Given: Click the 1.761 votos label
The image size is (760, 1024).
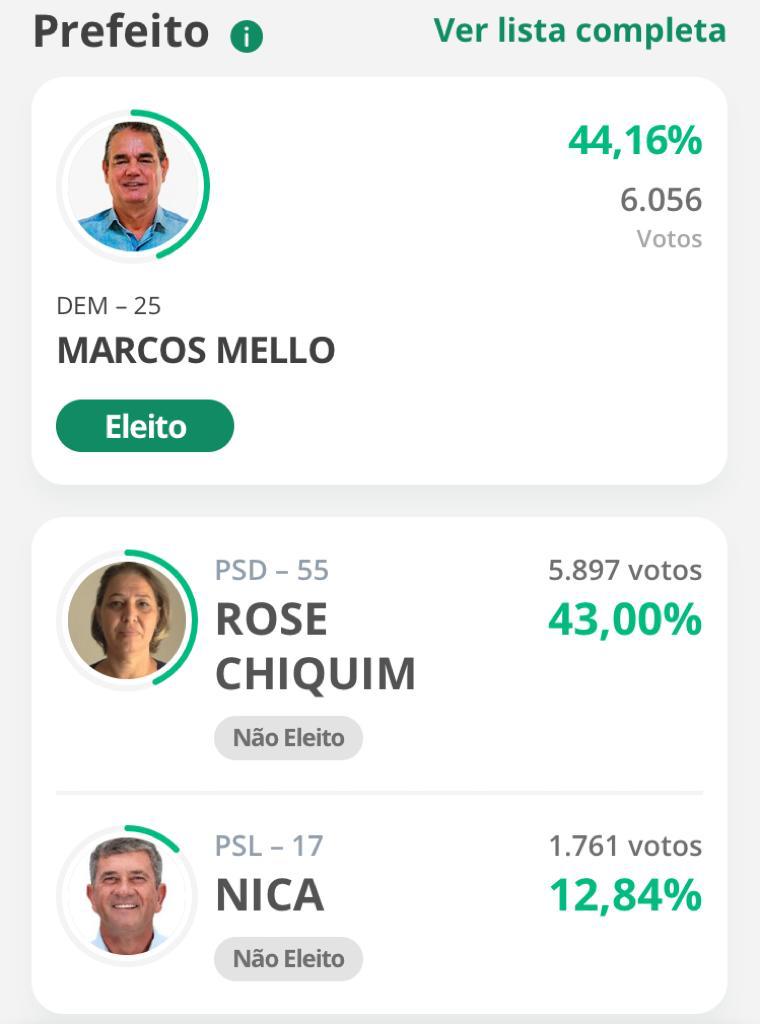Looking at the screenshot, I should click(625, 846).
